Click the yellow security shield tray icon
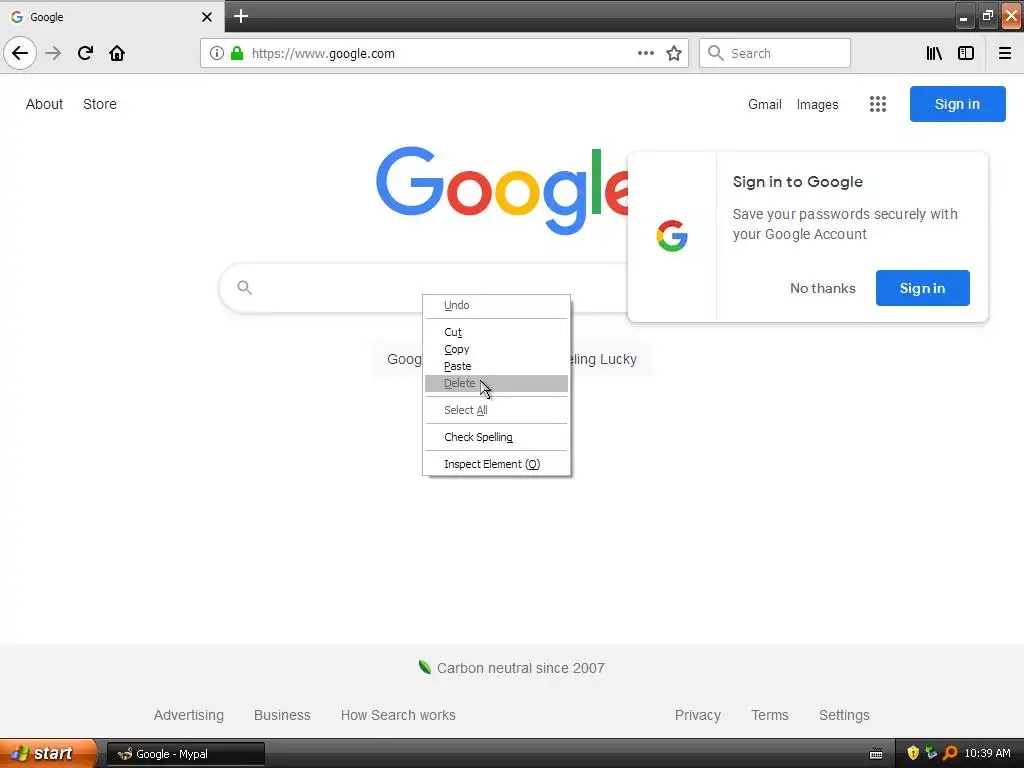Screen dimensions: 1024x768 (913, 753)
